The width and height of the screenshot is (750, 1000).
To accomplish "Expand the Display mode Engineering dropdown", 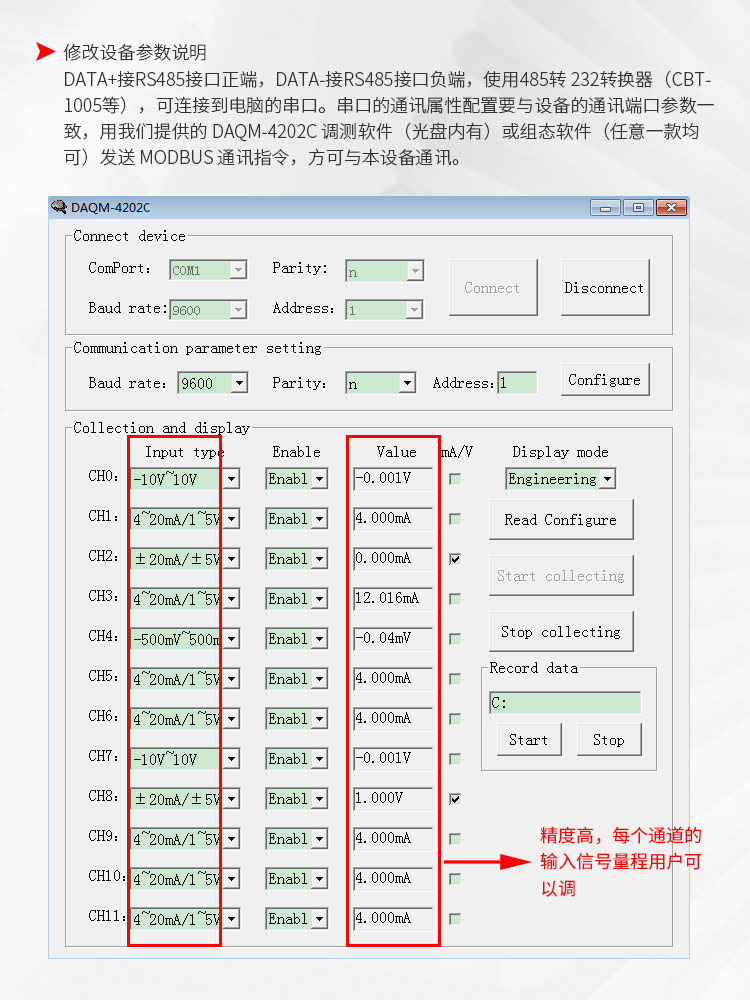I will pyautogui.click(x=607, y=479).
